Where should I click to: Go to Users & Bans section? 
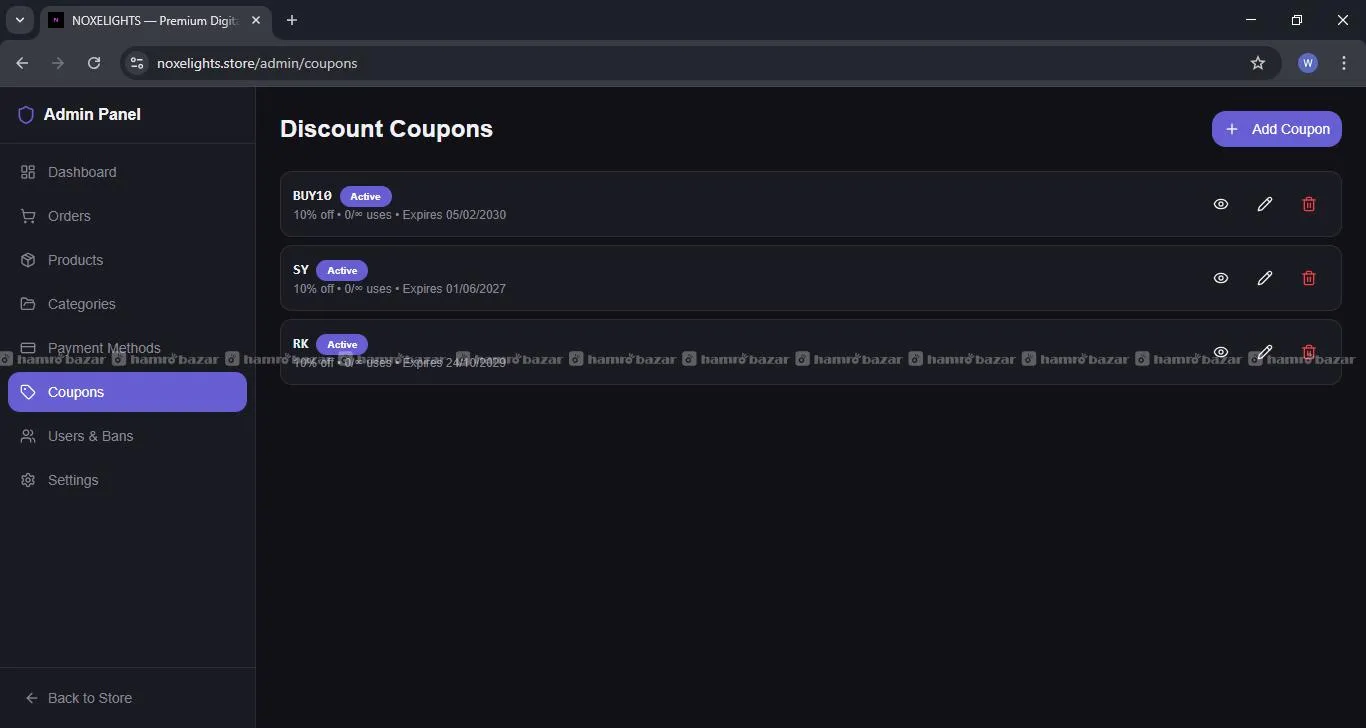(x=90, y=436)
